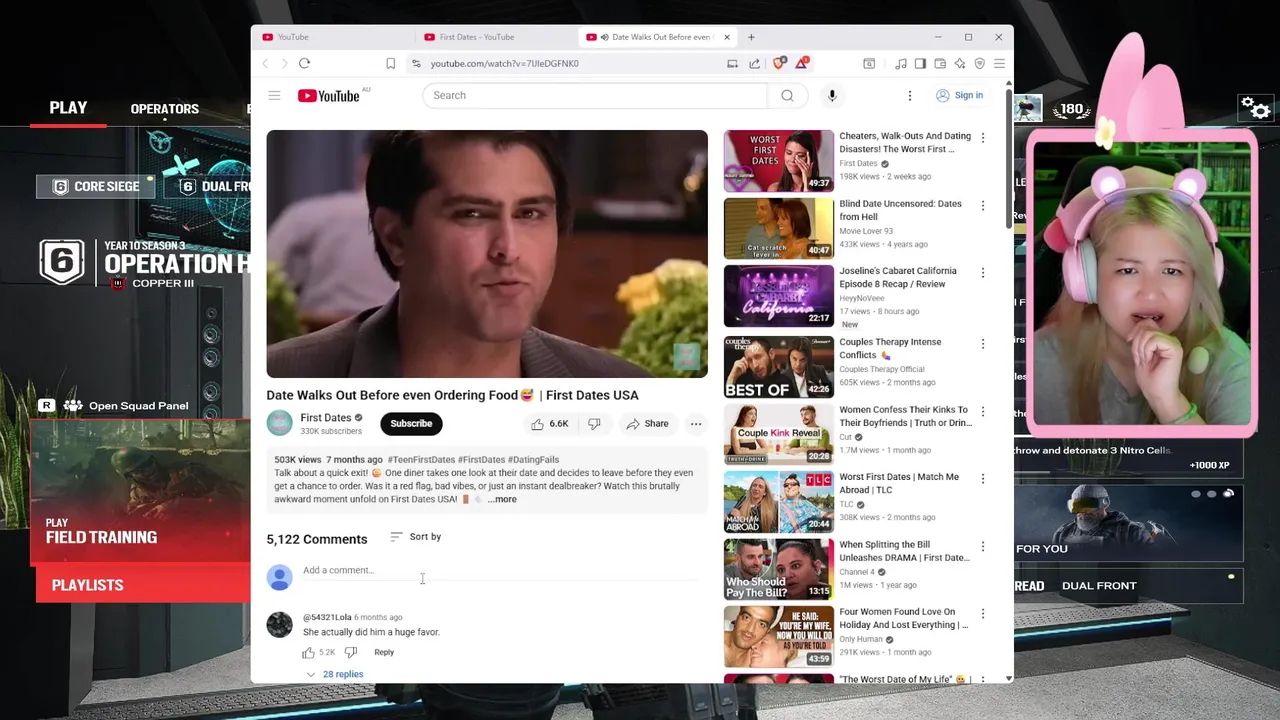
Task: Click the Brave Shields lion icon
Action: pyautogui.click(x=779, y=63)
